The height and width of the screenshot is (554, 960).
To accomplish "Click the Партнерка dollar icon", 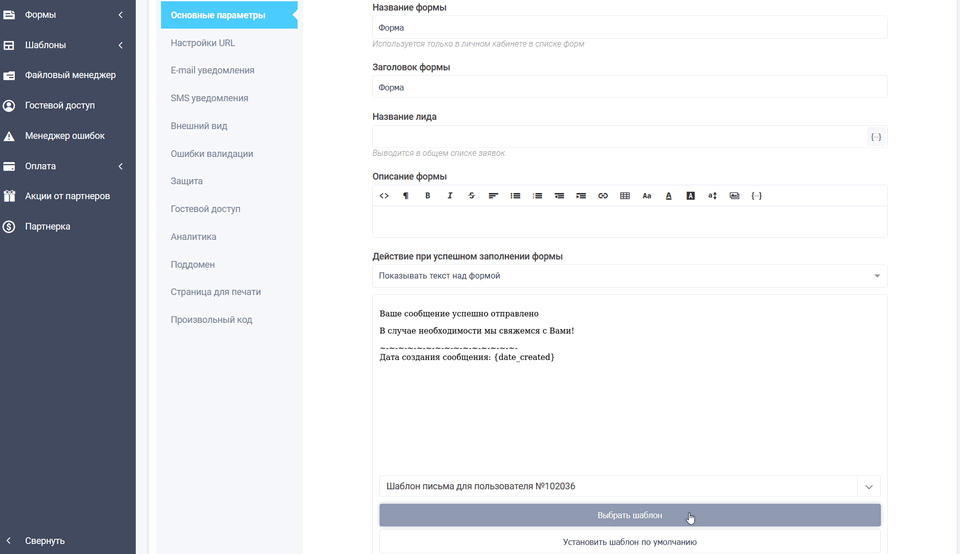I will [9, 226].
